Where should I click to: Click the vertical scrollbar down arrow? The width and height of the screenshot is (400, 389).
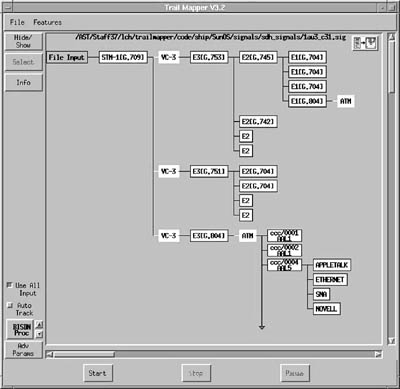[391, 341]
